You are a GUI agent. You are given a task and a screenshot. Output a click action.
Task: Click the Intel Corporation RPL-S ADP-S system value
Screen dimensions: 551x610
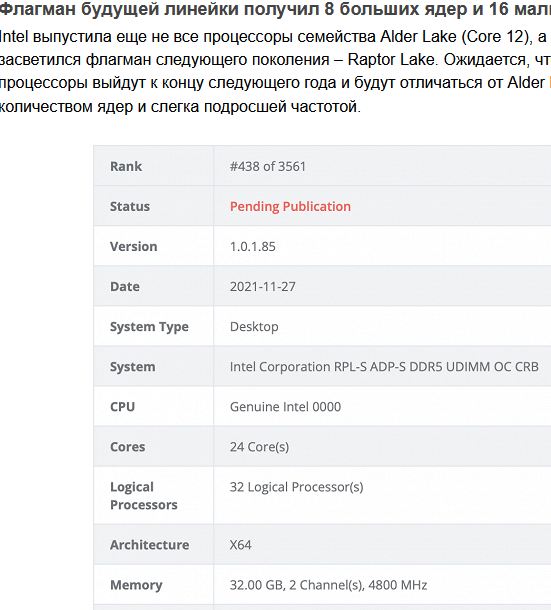(384, 367)
